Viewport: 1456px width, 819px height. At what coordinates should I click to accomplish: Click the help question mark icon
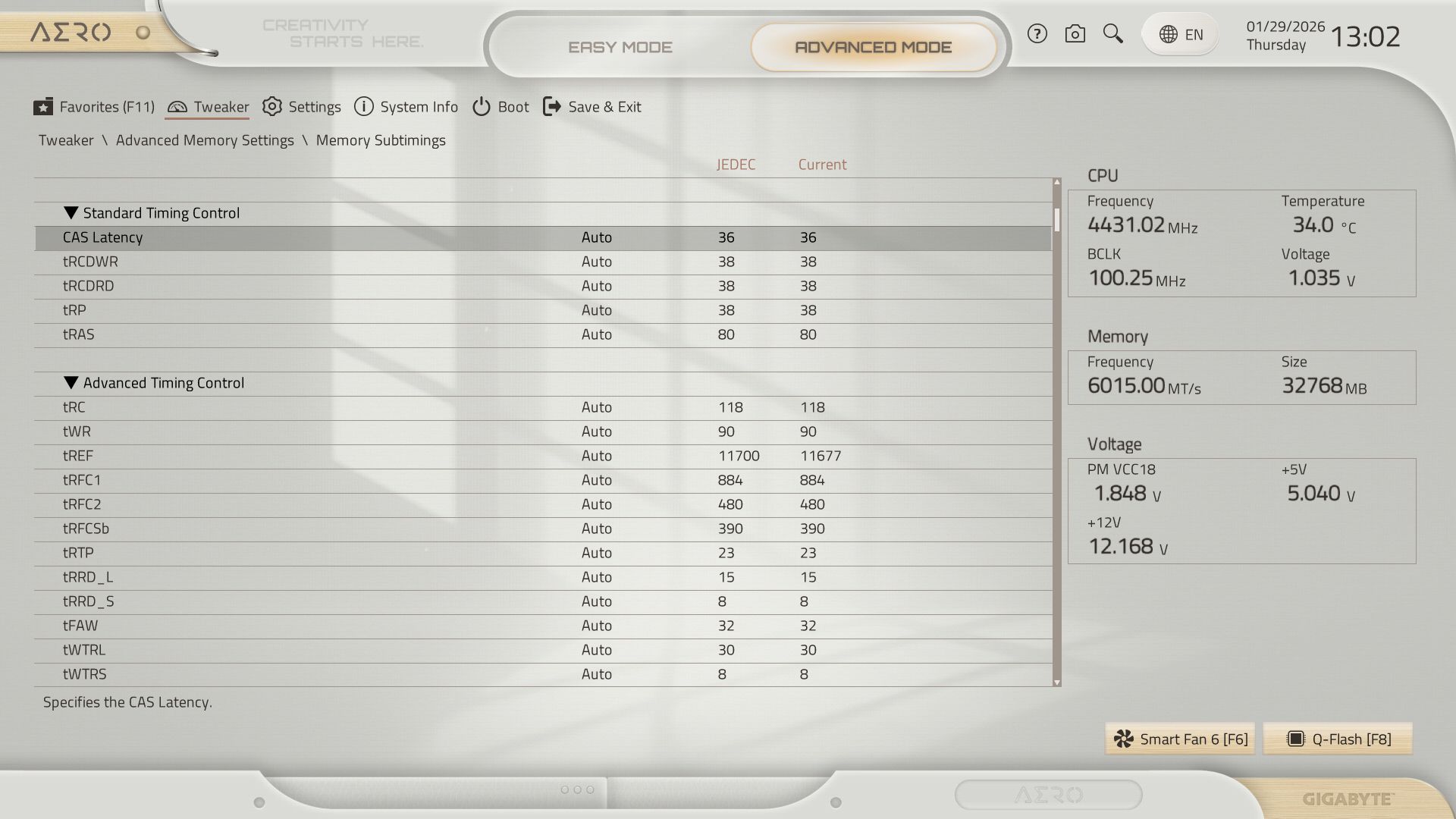click(x=1037, y=34)
